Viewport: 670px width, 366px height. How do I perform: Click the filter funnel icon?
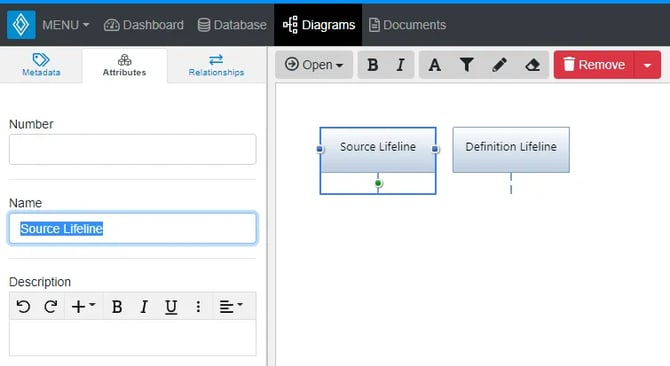(467, 64)
